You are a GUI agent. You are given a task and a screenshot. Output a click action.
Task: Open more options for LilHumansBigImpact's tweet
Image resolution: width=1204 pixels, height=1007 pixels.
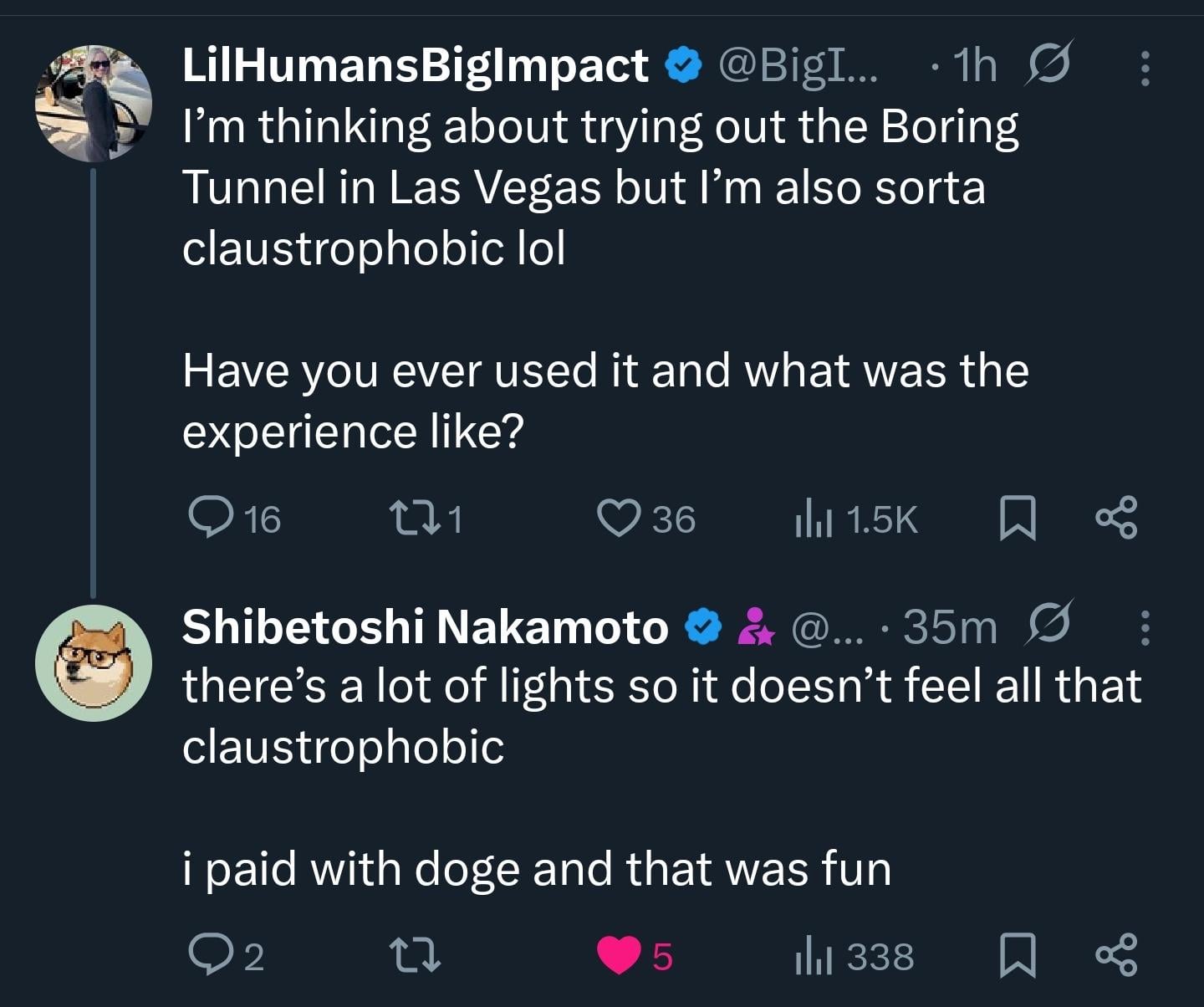click(1145, 68)
